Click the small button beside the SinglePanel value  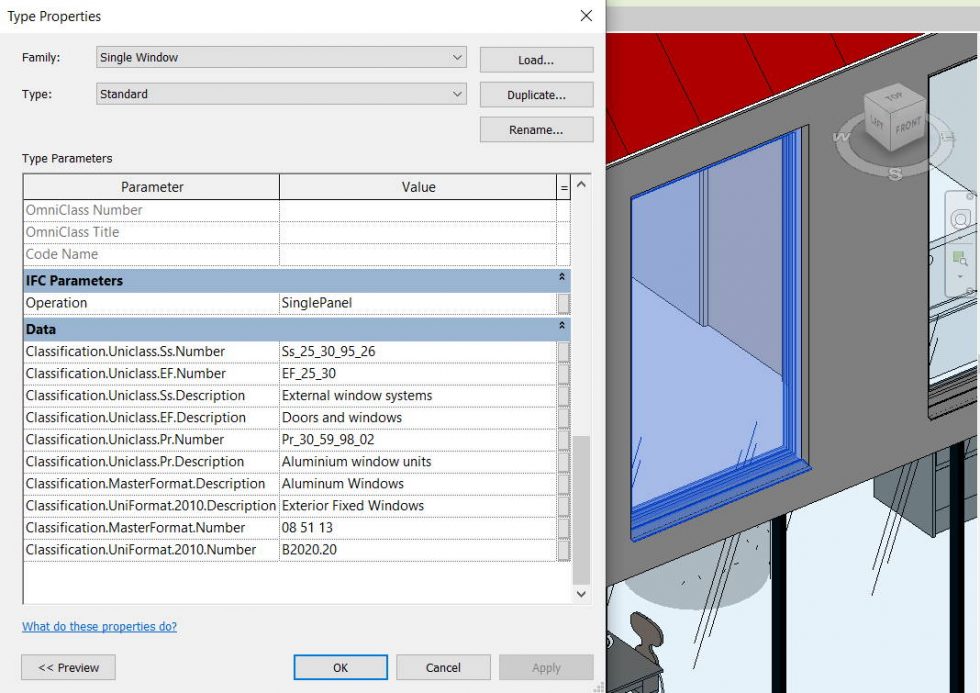pyautogui.click(x=564, y=303)
